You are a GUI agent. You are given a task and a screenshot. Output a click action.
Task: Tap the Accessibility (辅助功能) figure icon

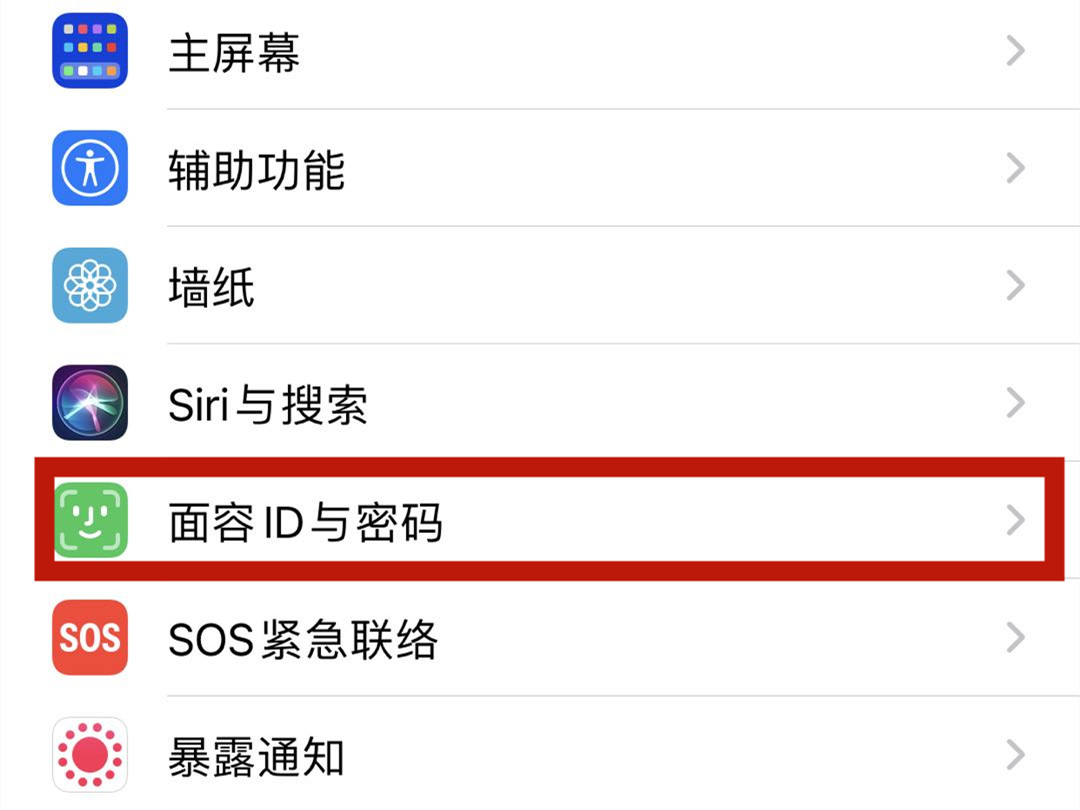point(90,168)
